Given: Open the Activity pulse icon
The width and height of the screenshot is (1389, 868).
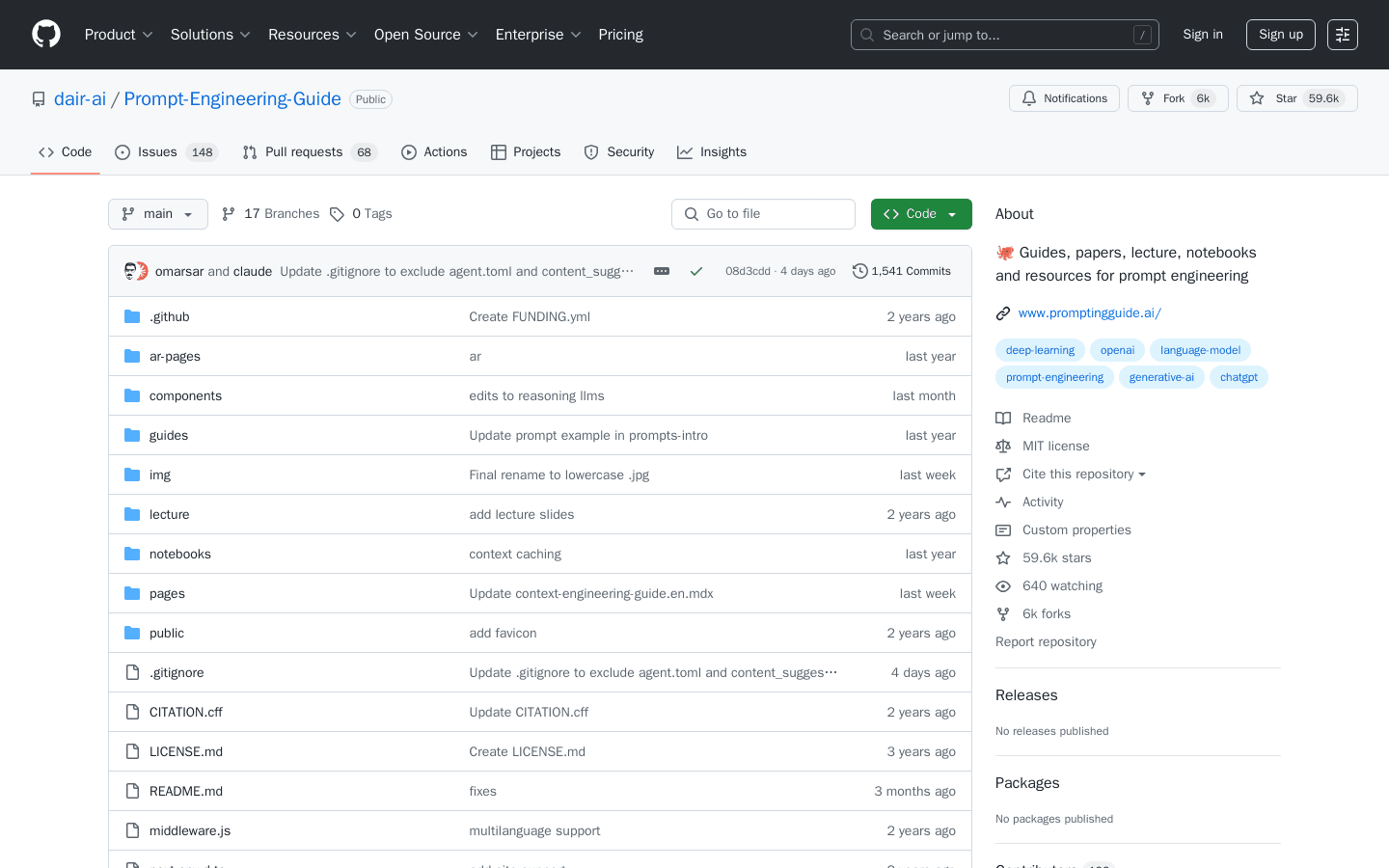Looking at the screenshot, I should (1003, 502).
